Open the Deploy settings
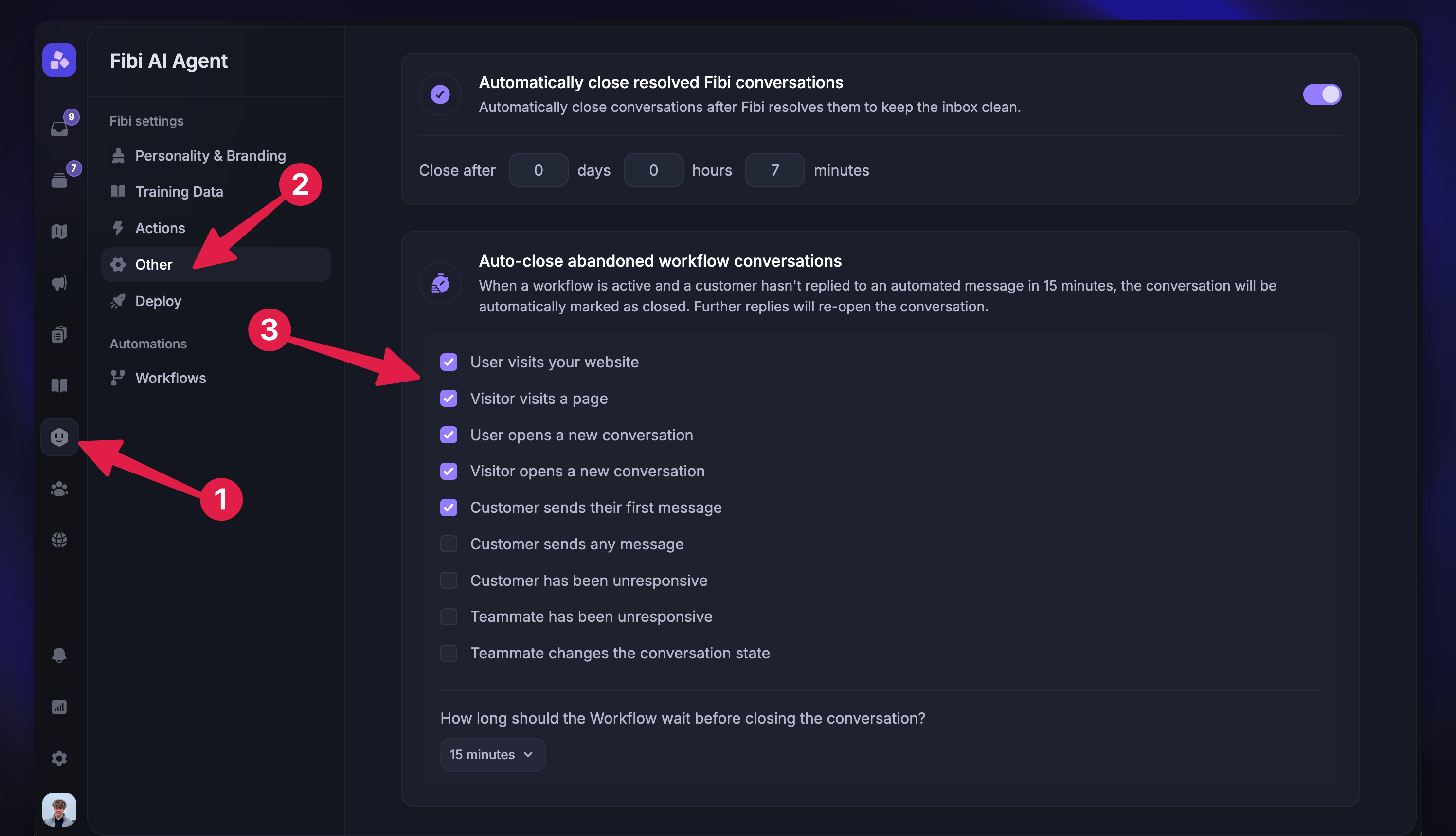 [x=158, y=301]
